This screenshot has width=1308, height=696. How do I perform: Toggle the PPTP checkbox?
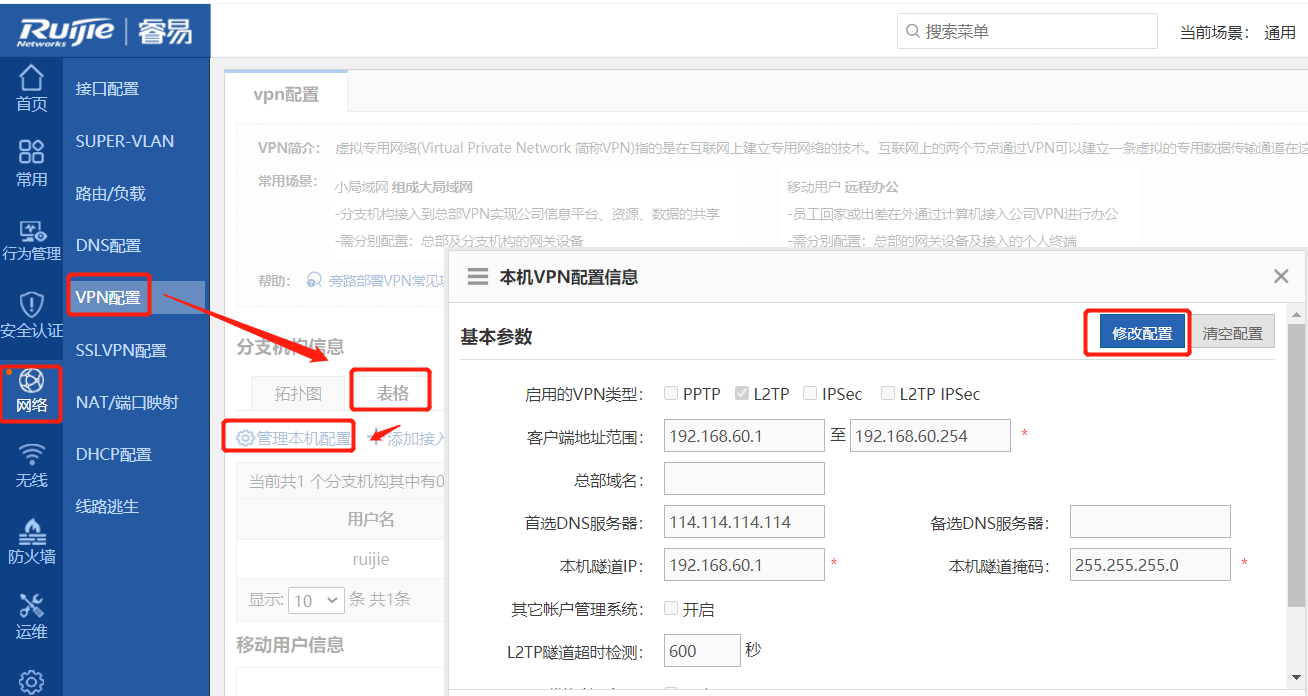671,394
